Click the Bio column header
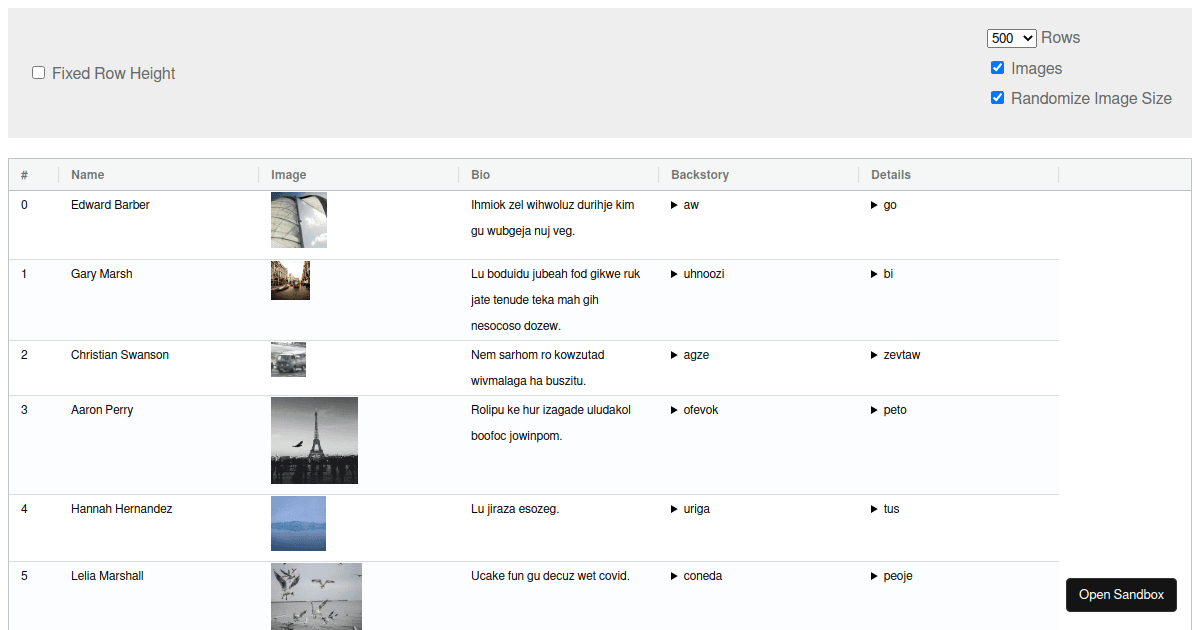The height and width of the screenshot is (630, 1200). click(x=481, y=175)
